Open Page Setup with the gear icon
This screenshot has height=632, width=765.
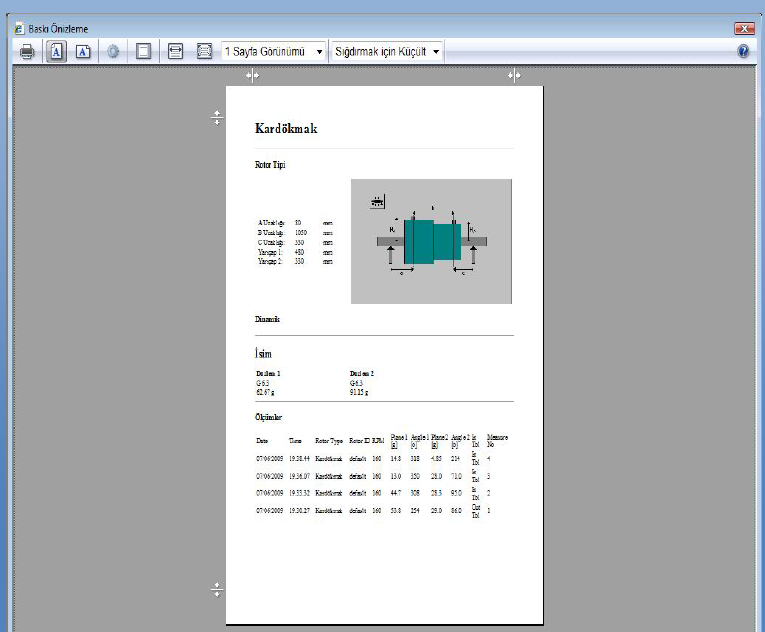(113, 51)
